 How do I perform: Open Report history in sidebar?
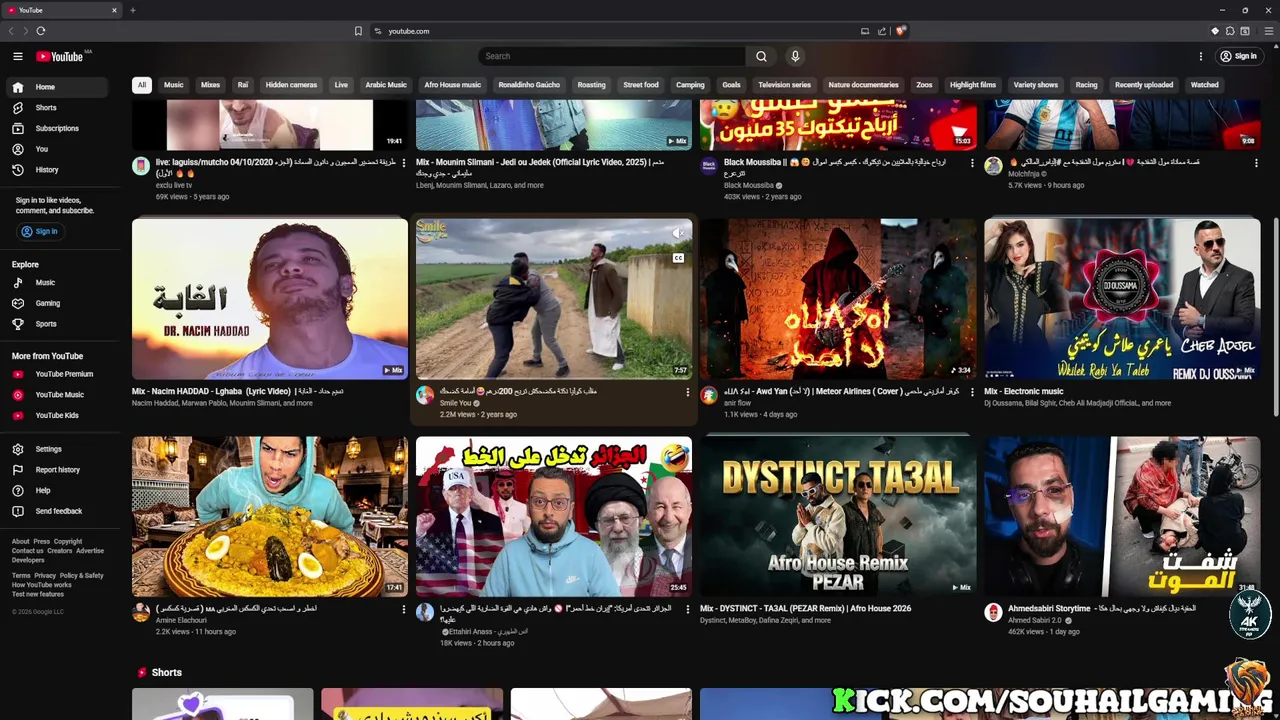coord(56,470)
